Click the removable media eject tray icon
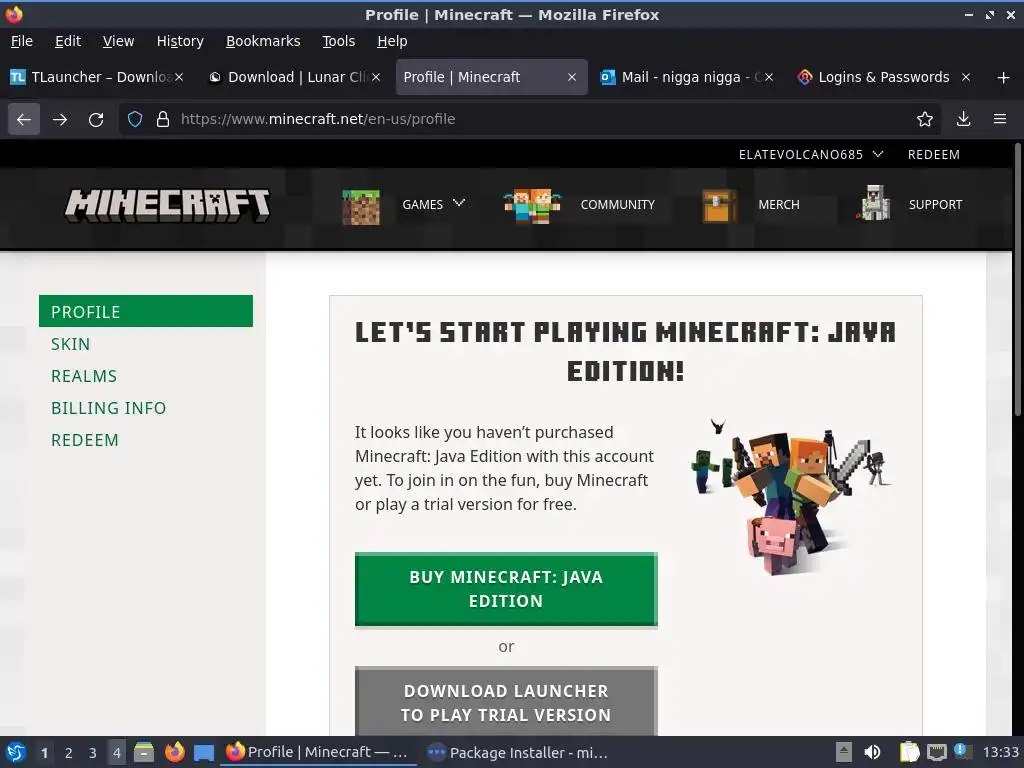This screenshot has width=1024, height=768. (844, 752)
